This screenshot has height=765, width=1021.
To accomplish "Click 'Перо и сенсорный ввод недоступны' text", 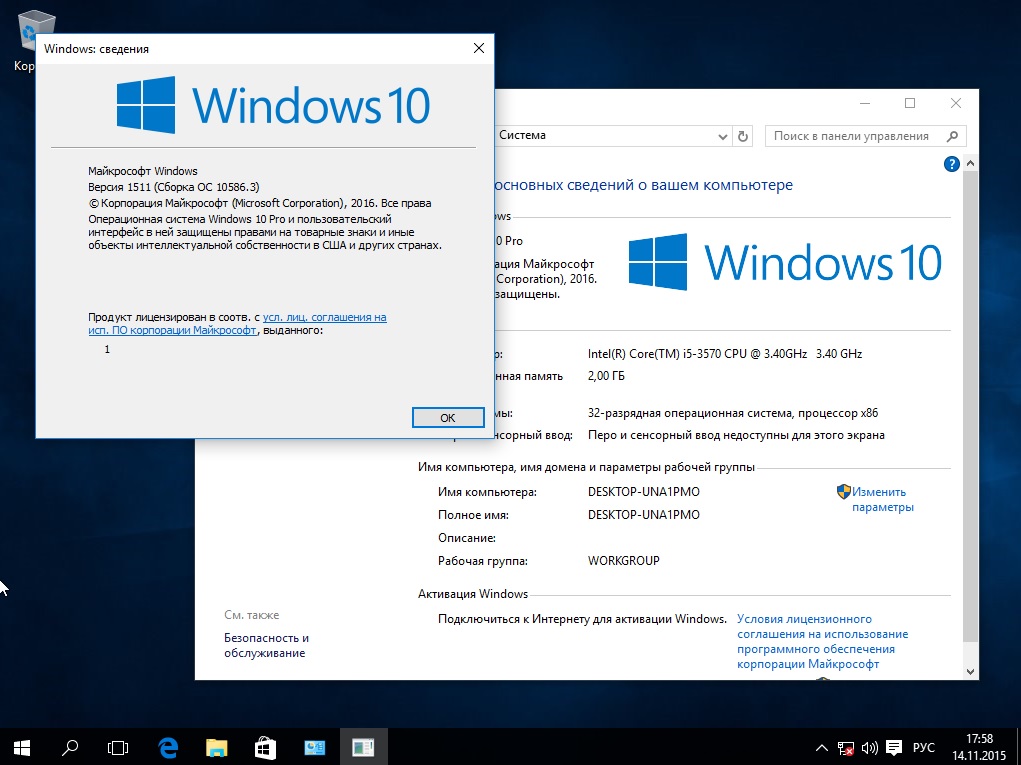I will pos(736,435).
